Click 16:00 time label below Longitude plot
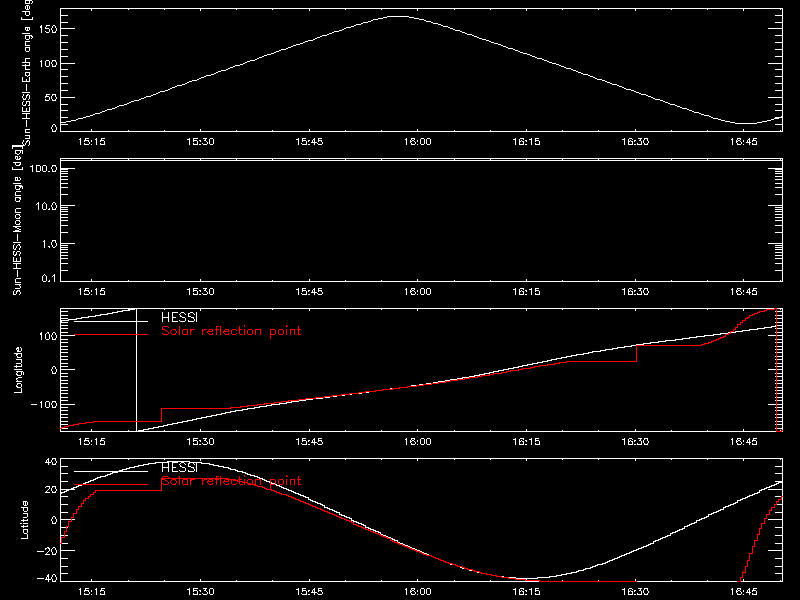The image size is (800, 600). click(x=417, y=441)
